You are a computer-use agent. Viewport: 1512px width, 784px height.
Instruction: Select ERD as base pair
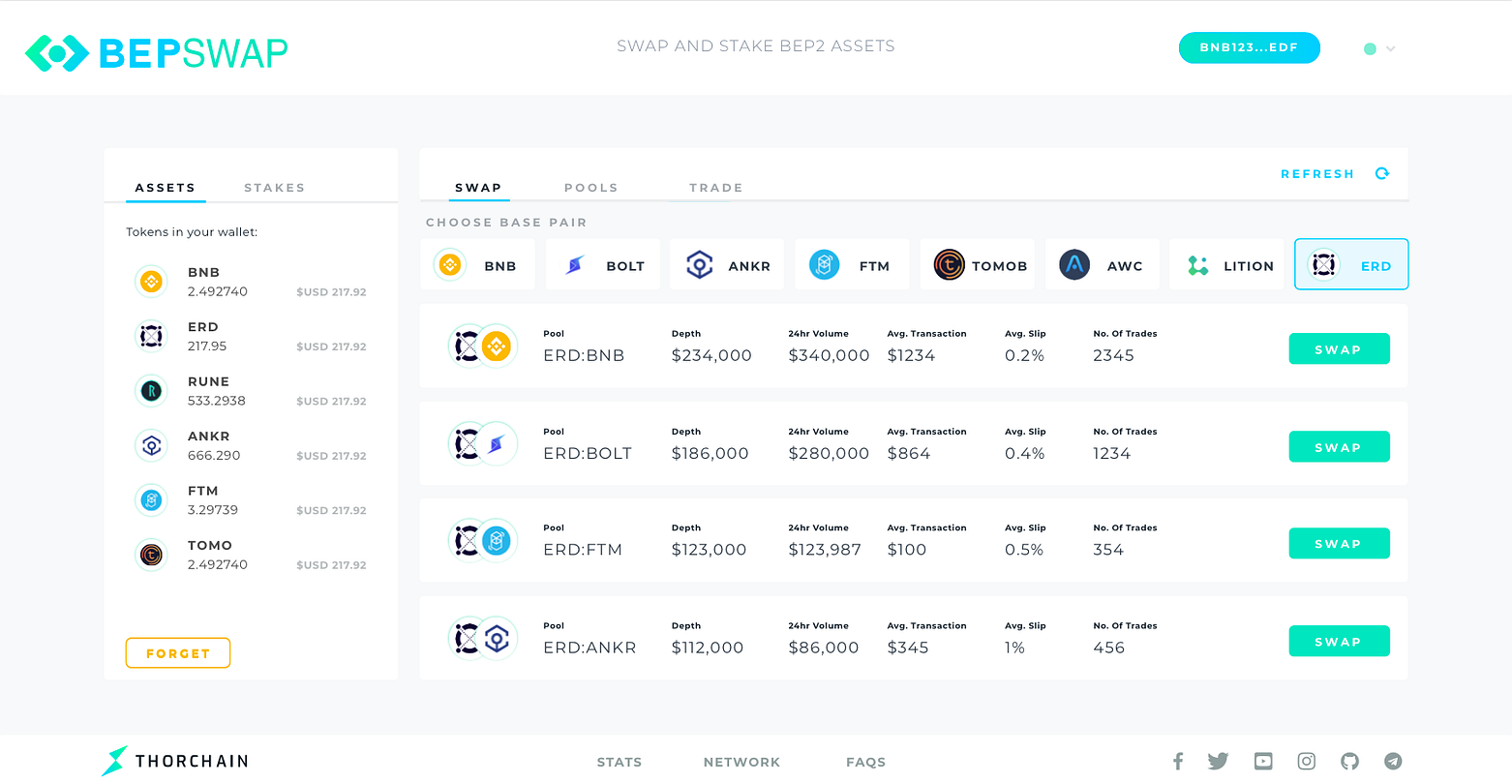click(x=1351, y=264)
